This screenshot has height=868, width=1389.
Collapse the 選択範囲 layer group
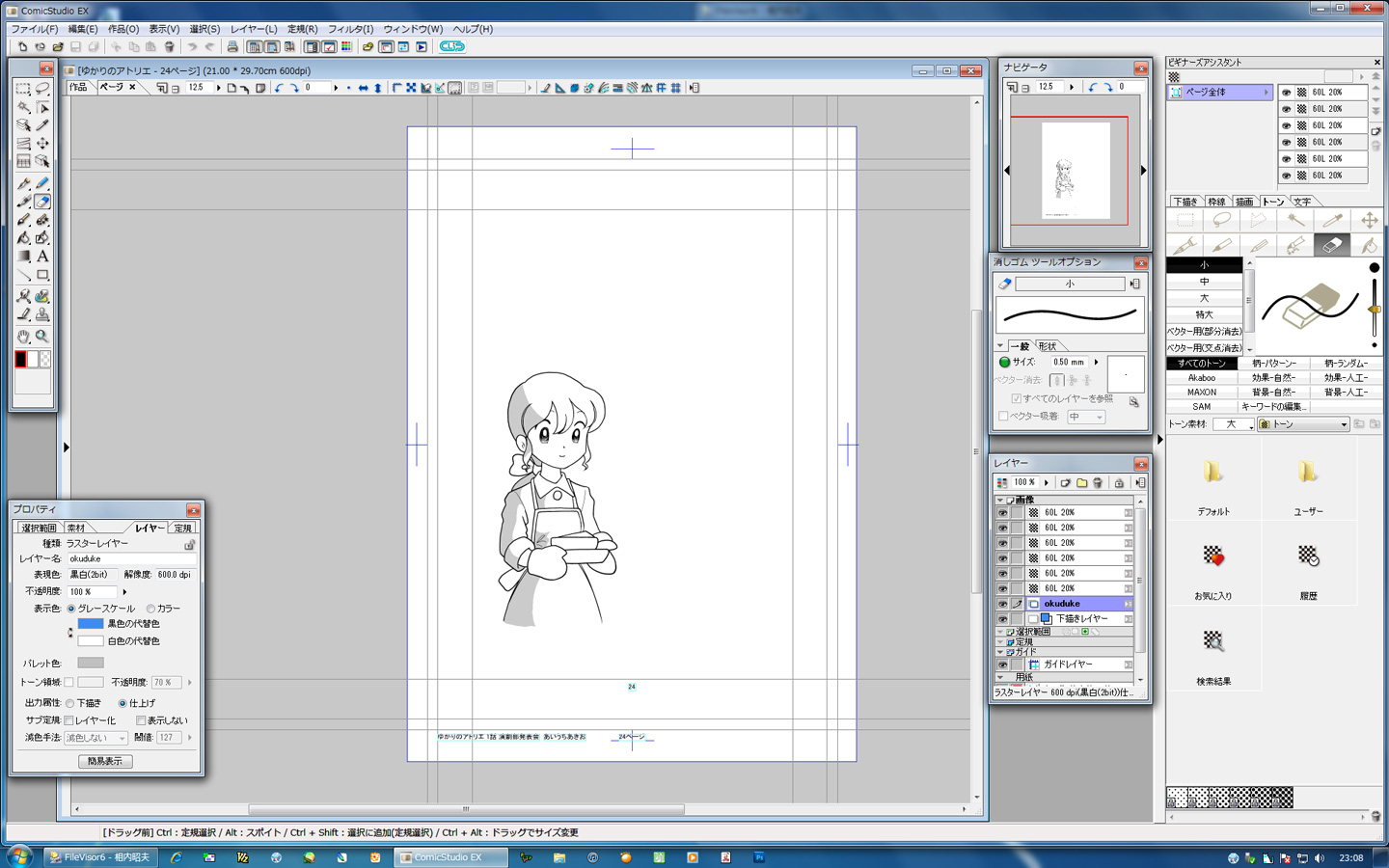[x=1000, y=632]
